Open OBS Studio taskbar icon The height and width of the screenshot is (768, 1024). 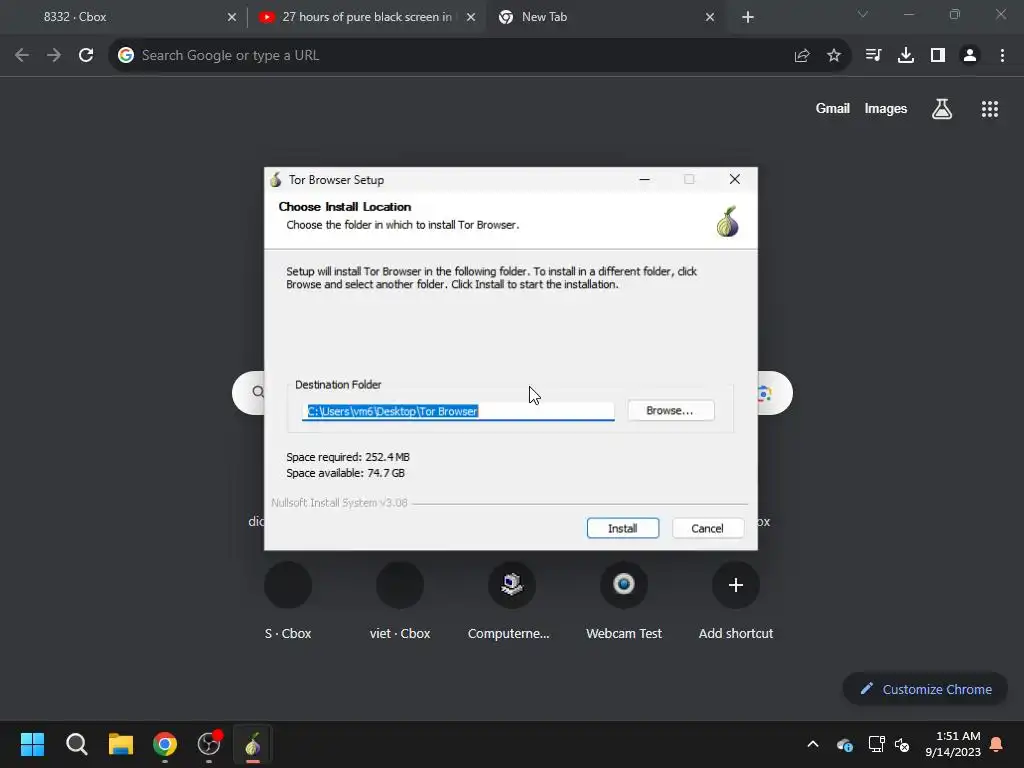point(209,744)
